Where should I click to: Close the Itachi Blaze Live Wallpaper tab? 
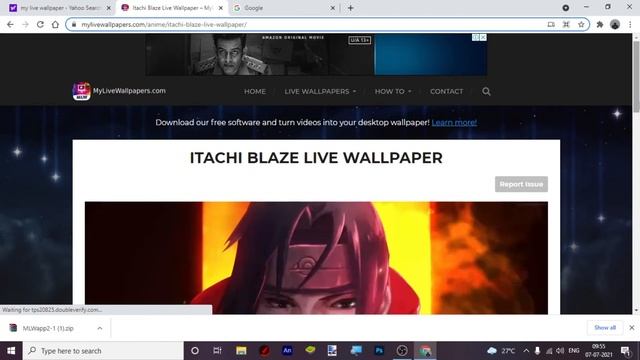(221, 8)
